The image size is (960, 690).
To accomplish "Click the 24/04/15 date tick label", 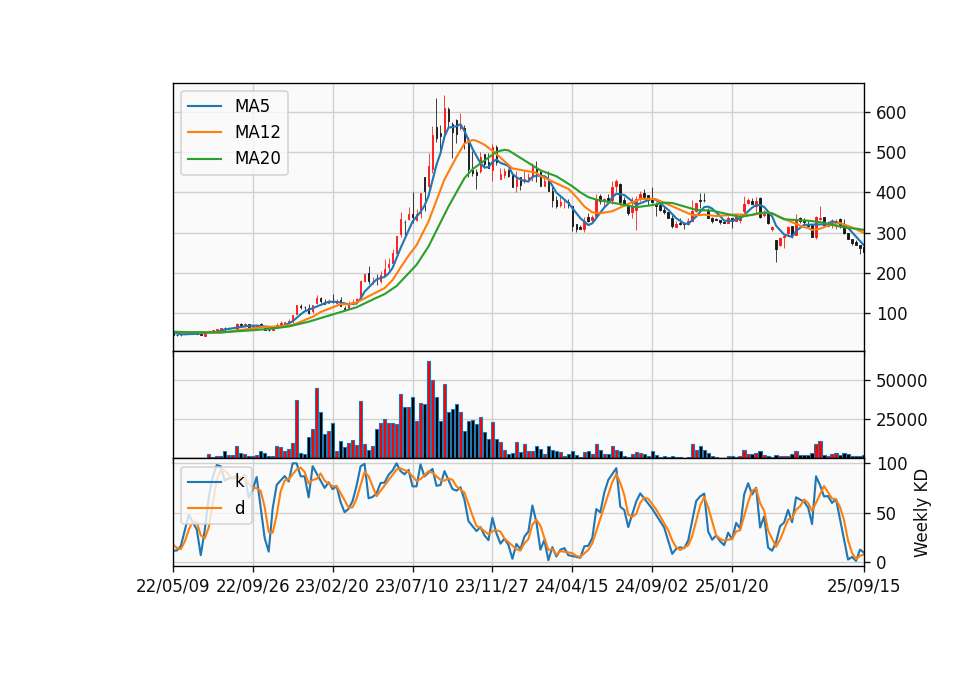I will point(572,587).
